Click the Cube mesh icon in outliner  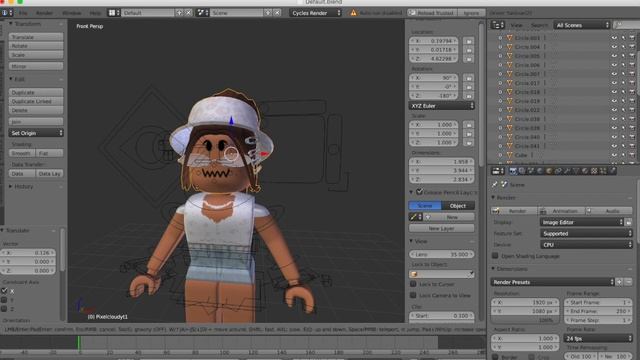point(509,155)
